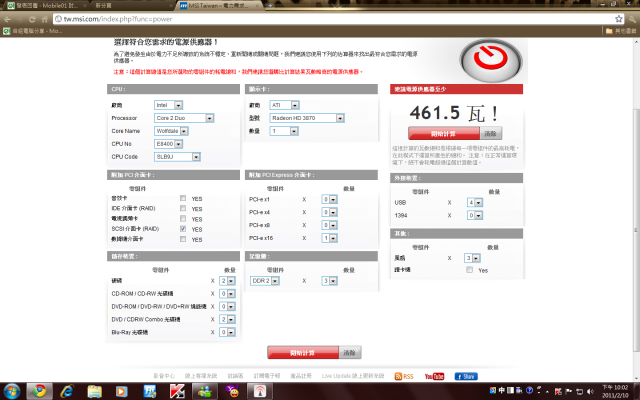Screen dimensions: 640x400
Task: Open the CPU vendor Intel dropdown
Action: pyautogui.click(x=168, y=105)
